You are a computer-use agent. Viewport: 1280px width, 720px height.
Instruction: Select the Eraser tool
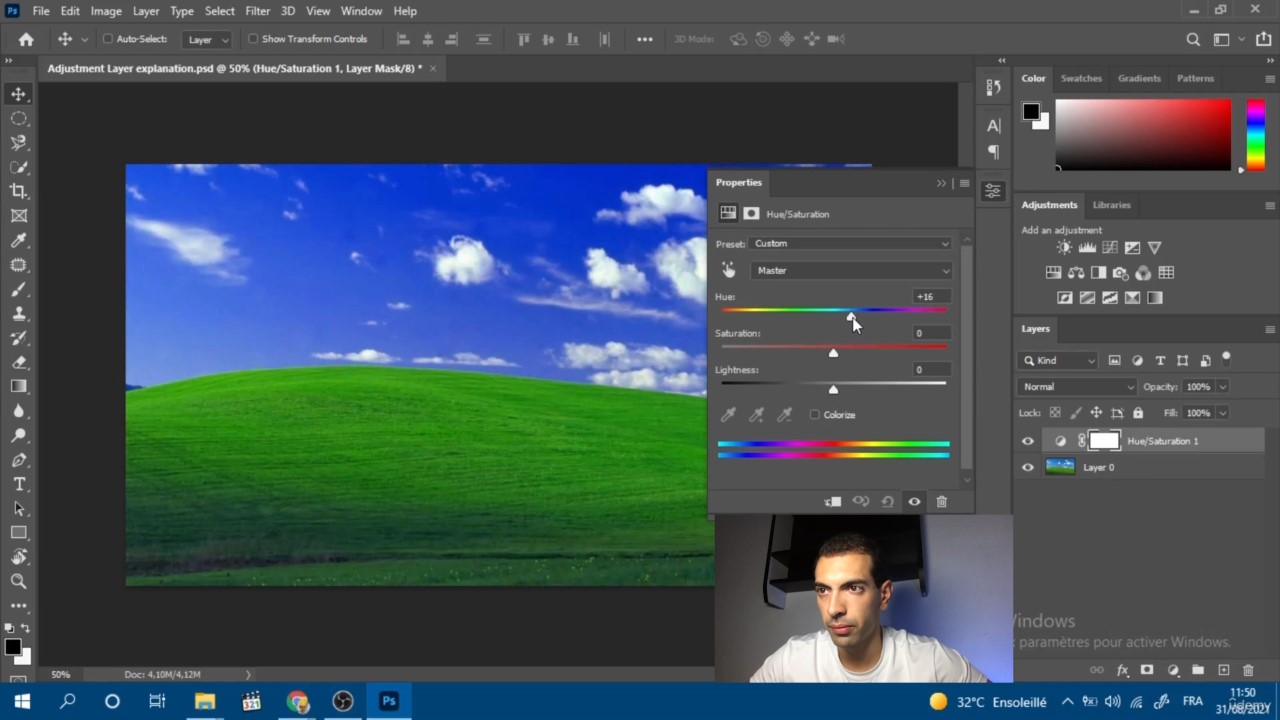(19, 362)
